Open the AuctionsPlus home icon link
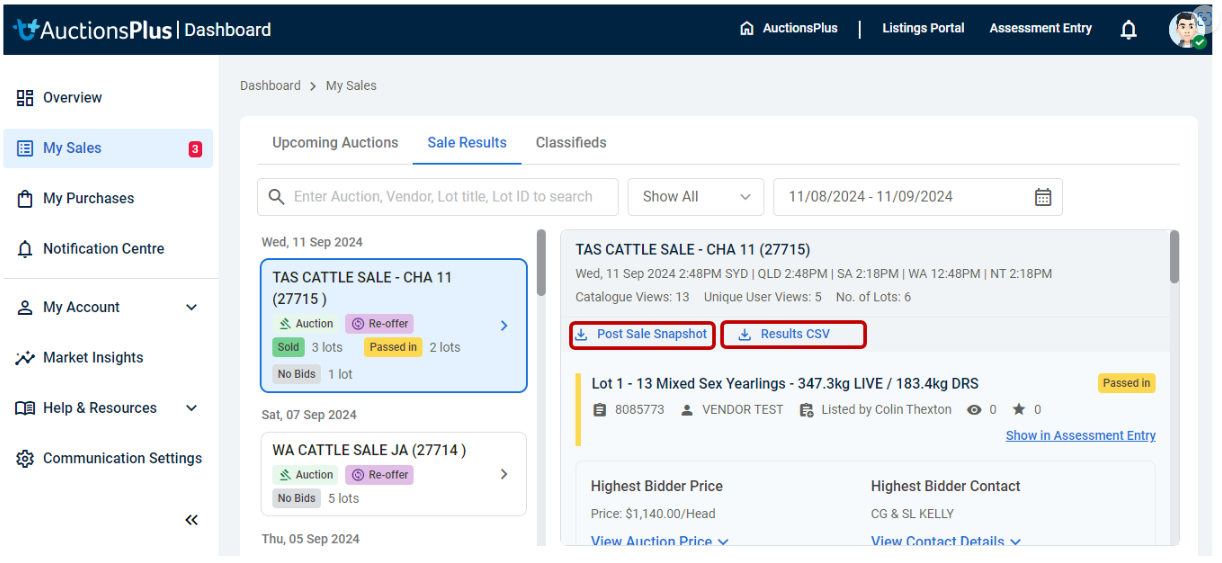The height and width of the screenshot is (563, 1222). [x=746, y=28]
